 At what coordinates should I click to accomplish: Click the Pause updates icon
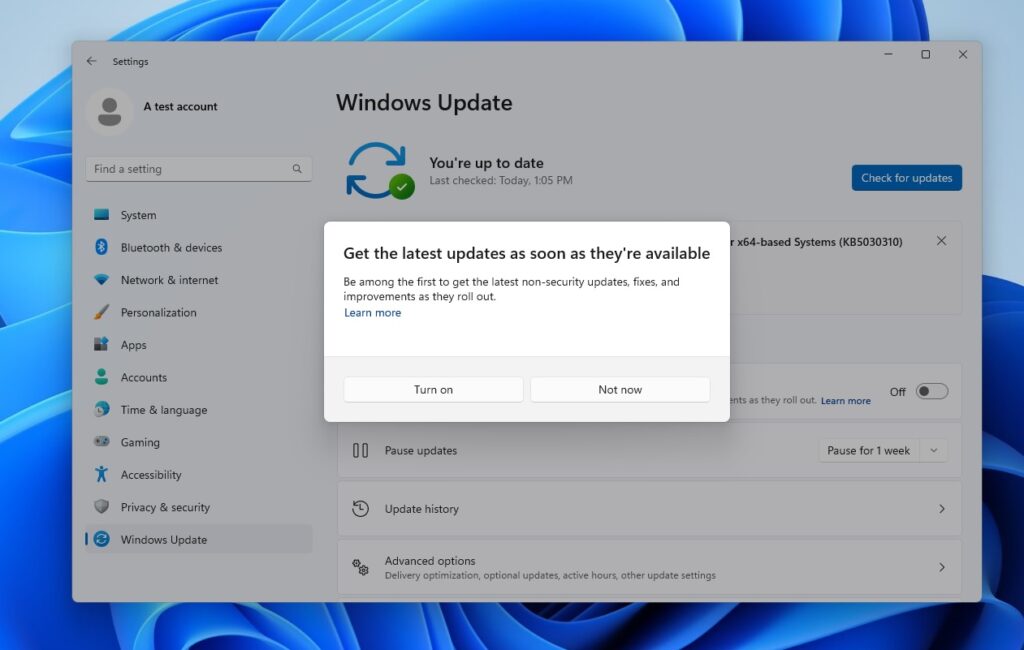pos(361,450)
